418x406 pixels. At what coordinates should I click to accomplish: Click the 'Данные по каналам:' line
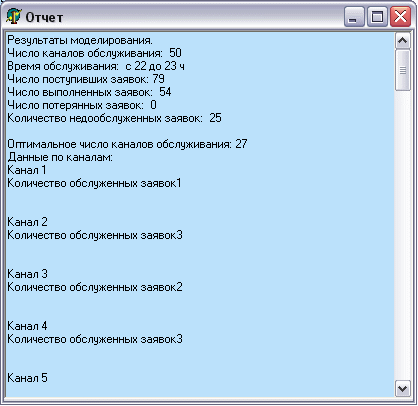tap(60, 157)
